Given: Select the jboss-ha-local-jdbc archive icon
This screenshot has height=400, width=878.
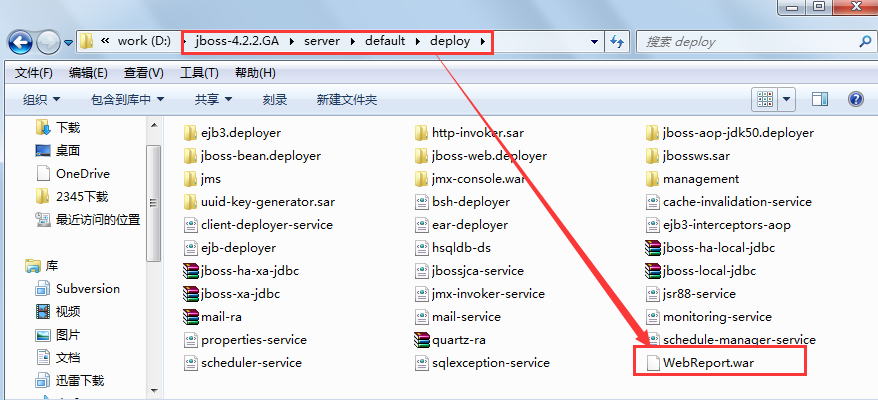Looking at the screenshot, I should (653, 248).
